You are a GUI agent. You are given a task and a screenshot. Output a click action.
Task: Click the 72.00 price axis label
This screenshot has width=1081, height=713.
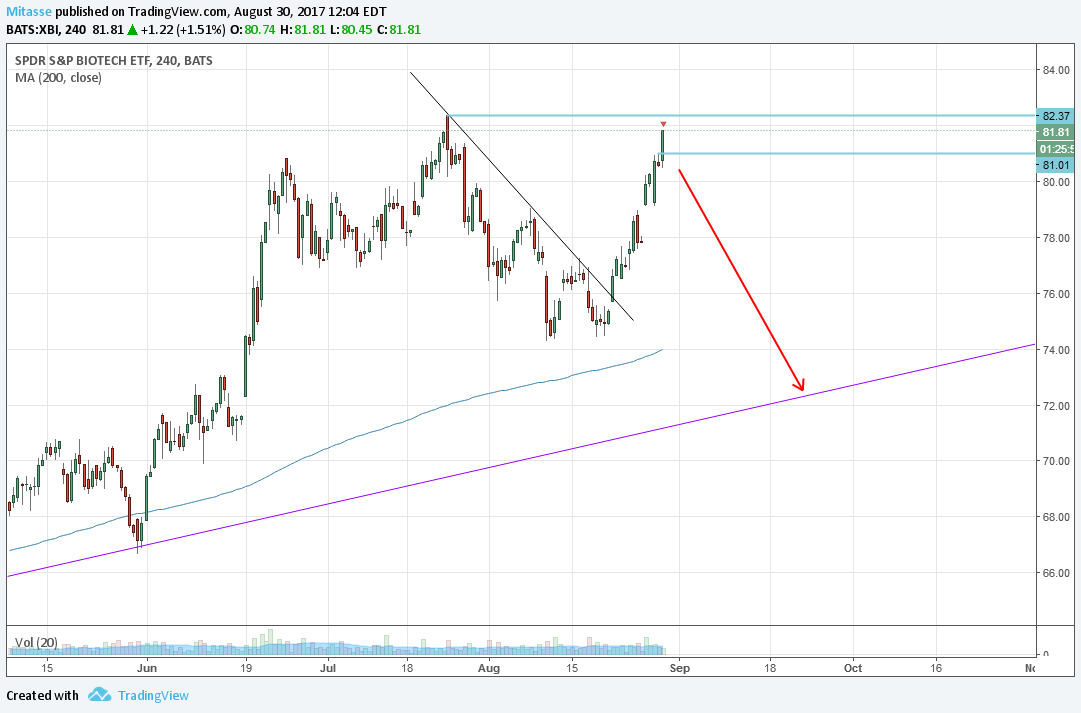click(x=1056, y=405)
